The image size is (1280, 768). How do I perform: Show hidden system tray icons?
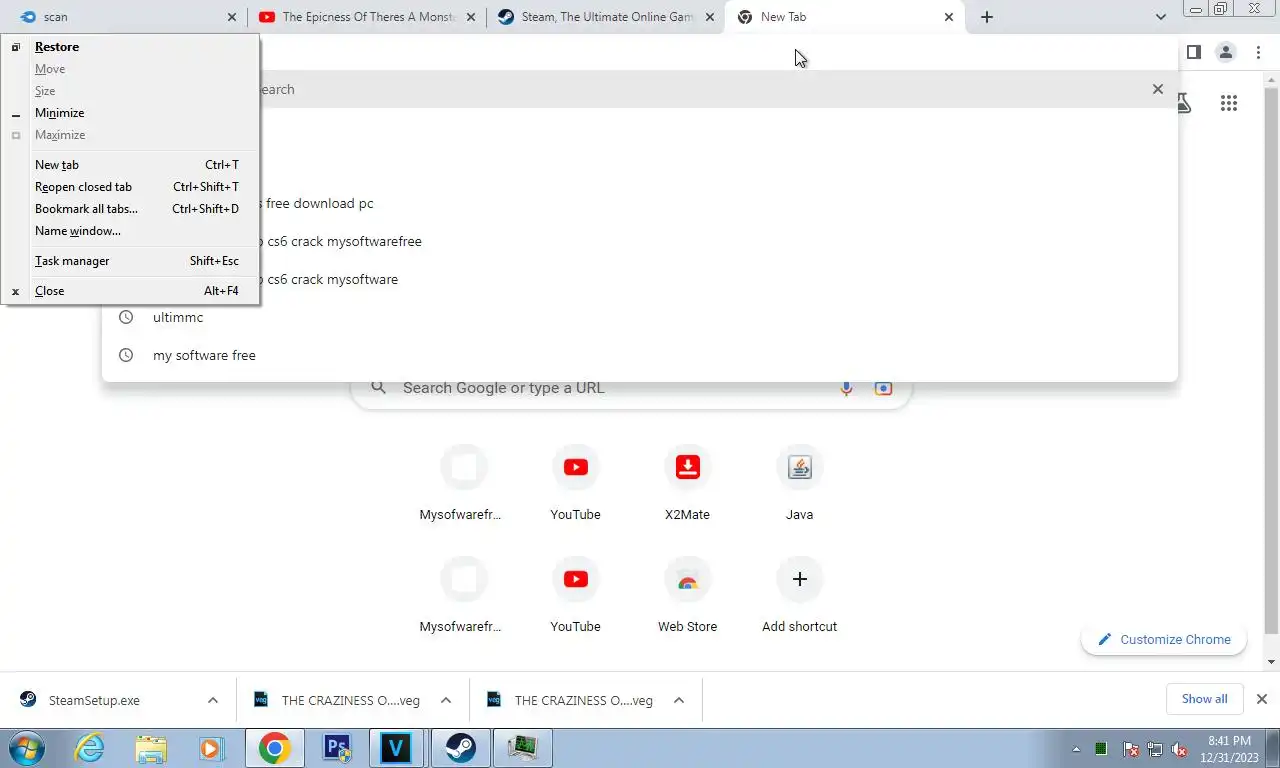(x=1076, y=749)
